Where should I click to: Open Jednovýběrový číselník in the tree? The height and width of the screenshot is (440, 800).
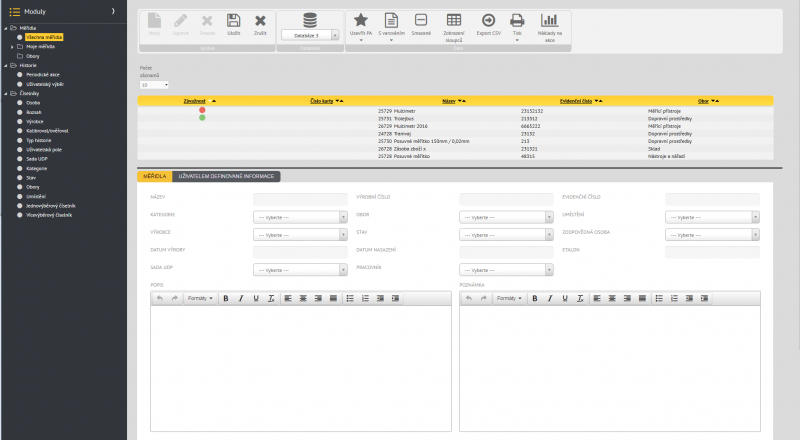[51, 206]
